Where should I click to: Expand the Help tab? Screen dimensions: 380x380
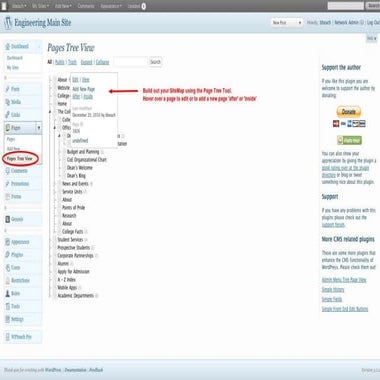coord(372,39)
